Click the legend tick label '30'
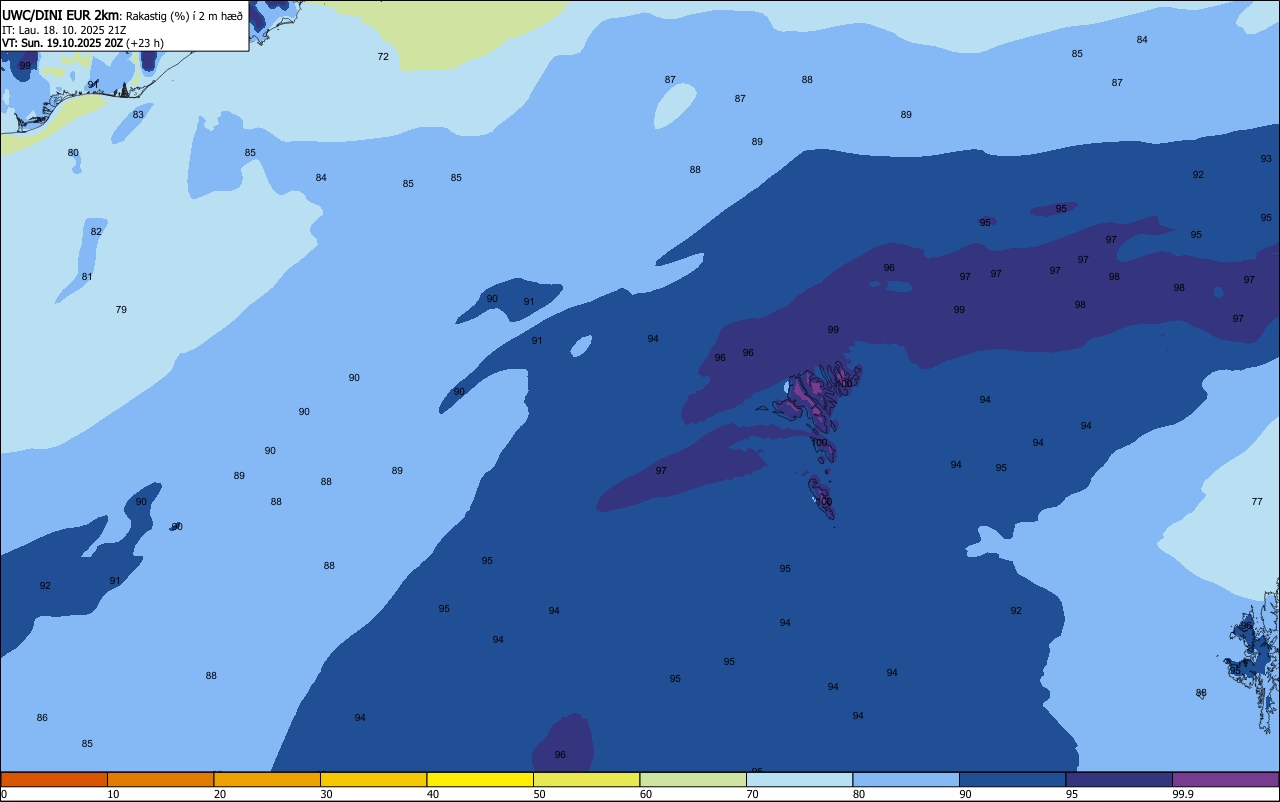The height and width of the screenshot is (802, 1280). pyautogui.click(x=326, y=794)
